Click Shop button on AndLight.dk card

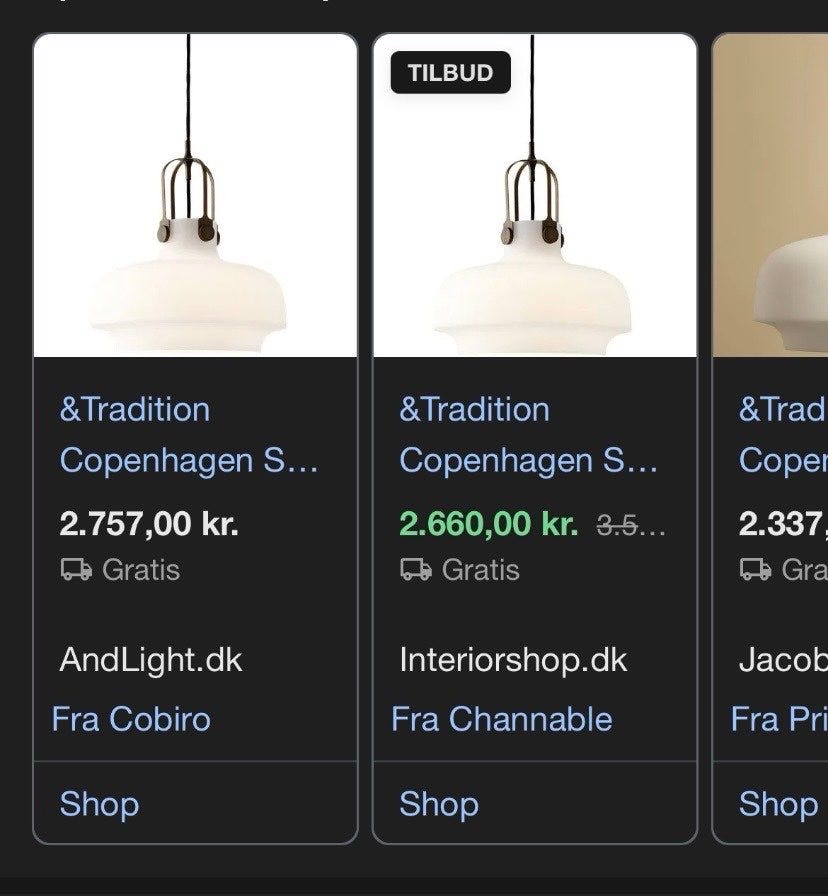pos(99,804)
